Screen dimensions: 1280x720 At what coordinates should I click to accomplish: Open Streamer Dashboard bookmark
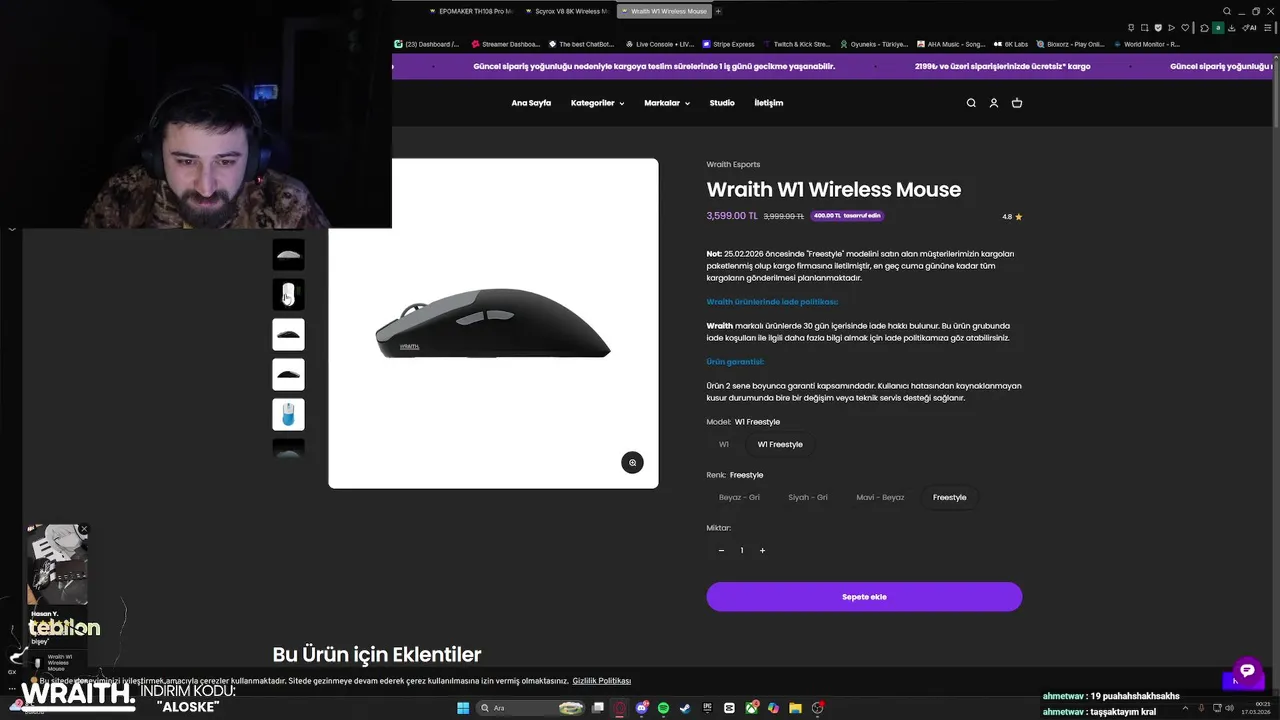point(505,44)
